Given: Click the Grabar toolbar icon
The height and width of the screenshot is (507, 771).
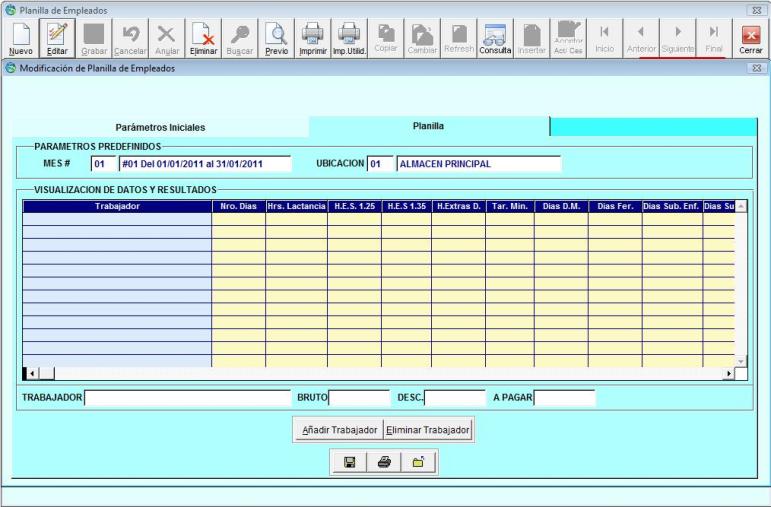Looking at the screenshot, I should pos(93,39).
